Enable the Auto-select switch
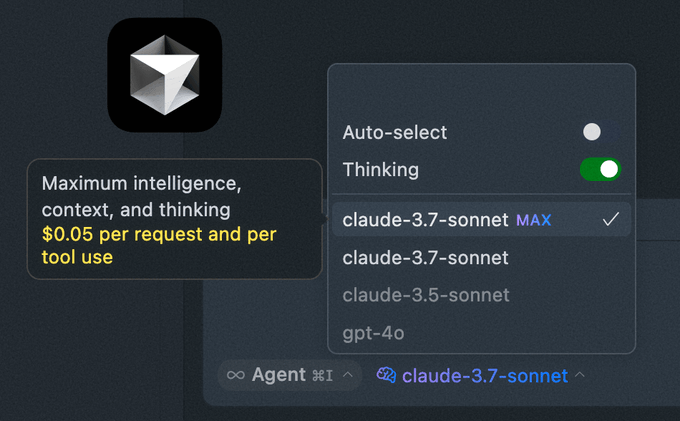Image resolution: width=680 pixels, height=421 pixels. [599, 132]
